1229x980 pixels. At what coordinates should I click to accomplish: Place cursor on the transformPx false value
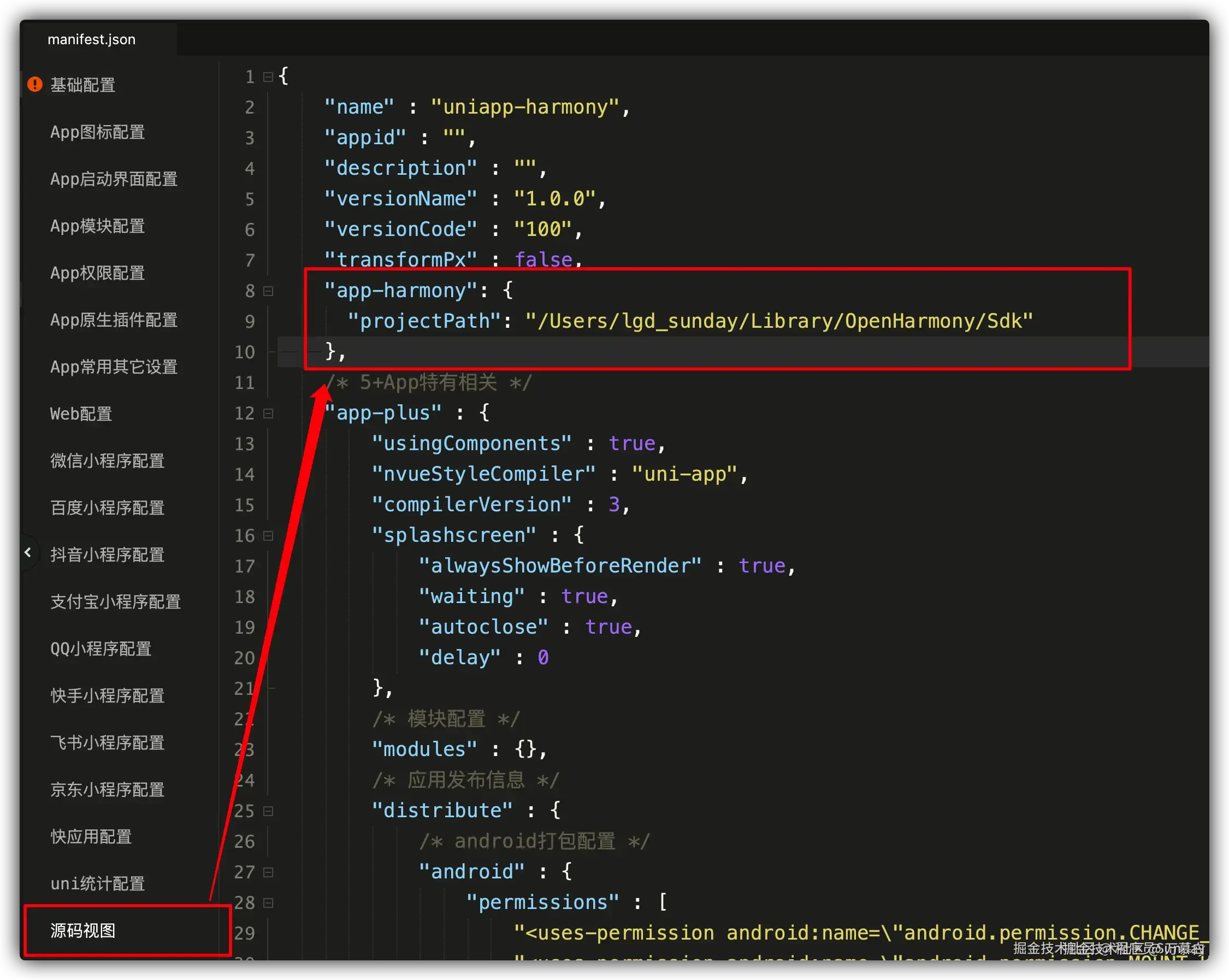point(543,260)
